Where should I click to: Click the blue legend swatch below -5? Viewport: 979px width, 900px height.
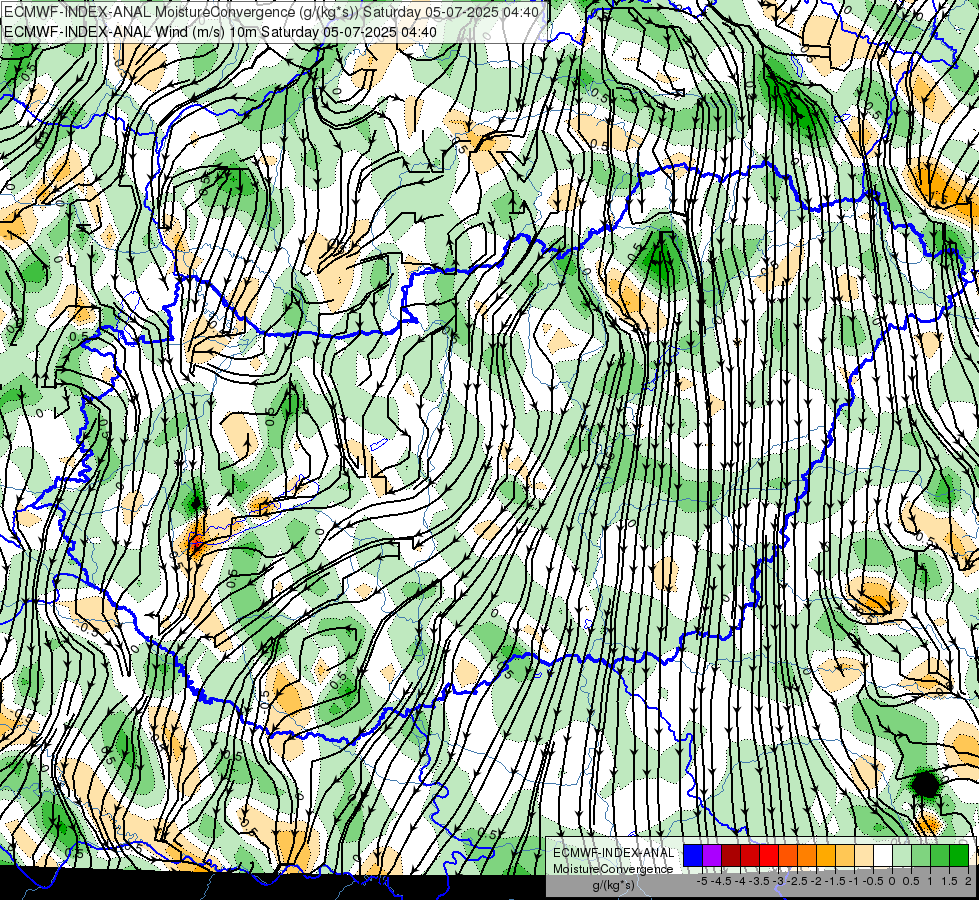click(x=693, y=855)
